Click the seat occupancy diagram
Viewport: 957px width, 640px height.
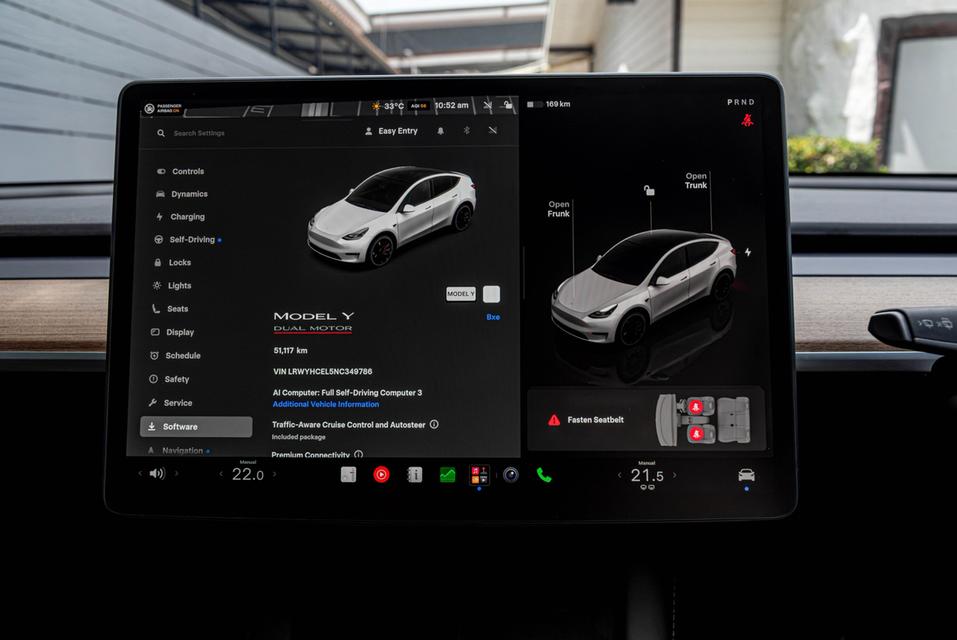(x=703, y=419)
